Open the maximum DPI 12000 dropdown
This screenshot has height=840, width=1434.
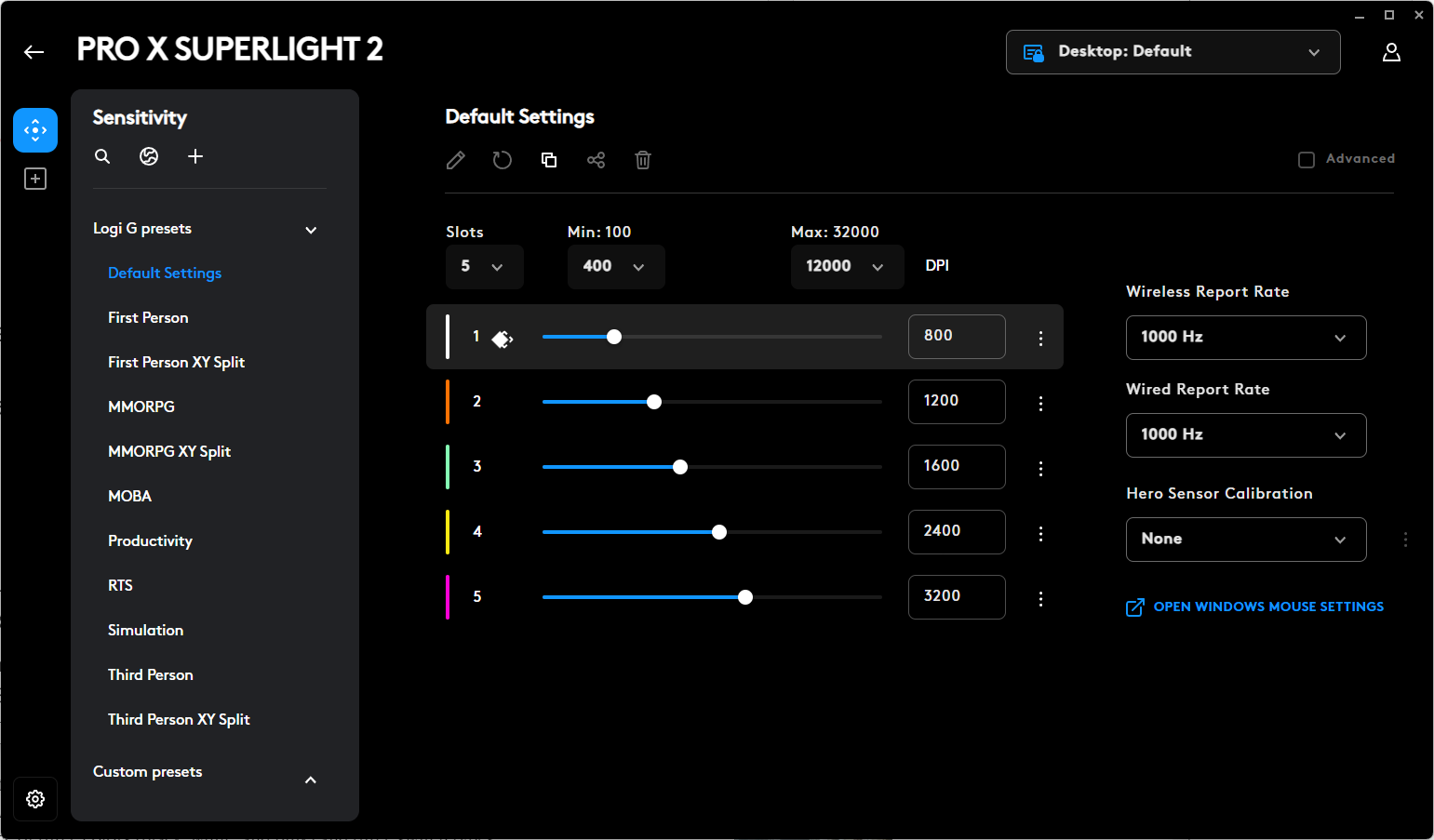(847, 267)
